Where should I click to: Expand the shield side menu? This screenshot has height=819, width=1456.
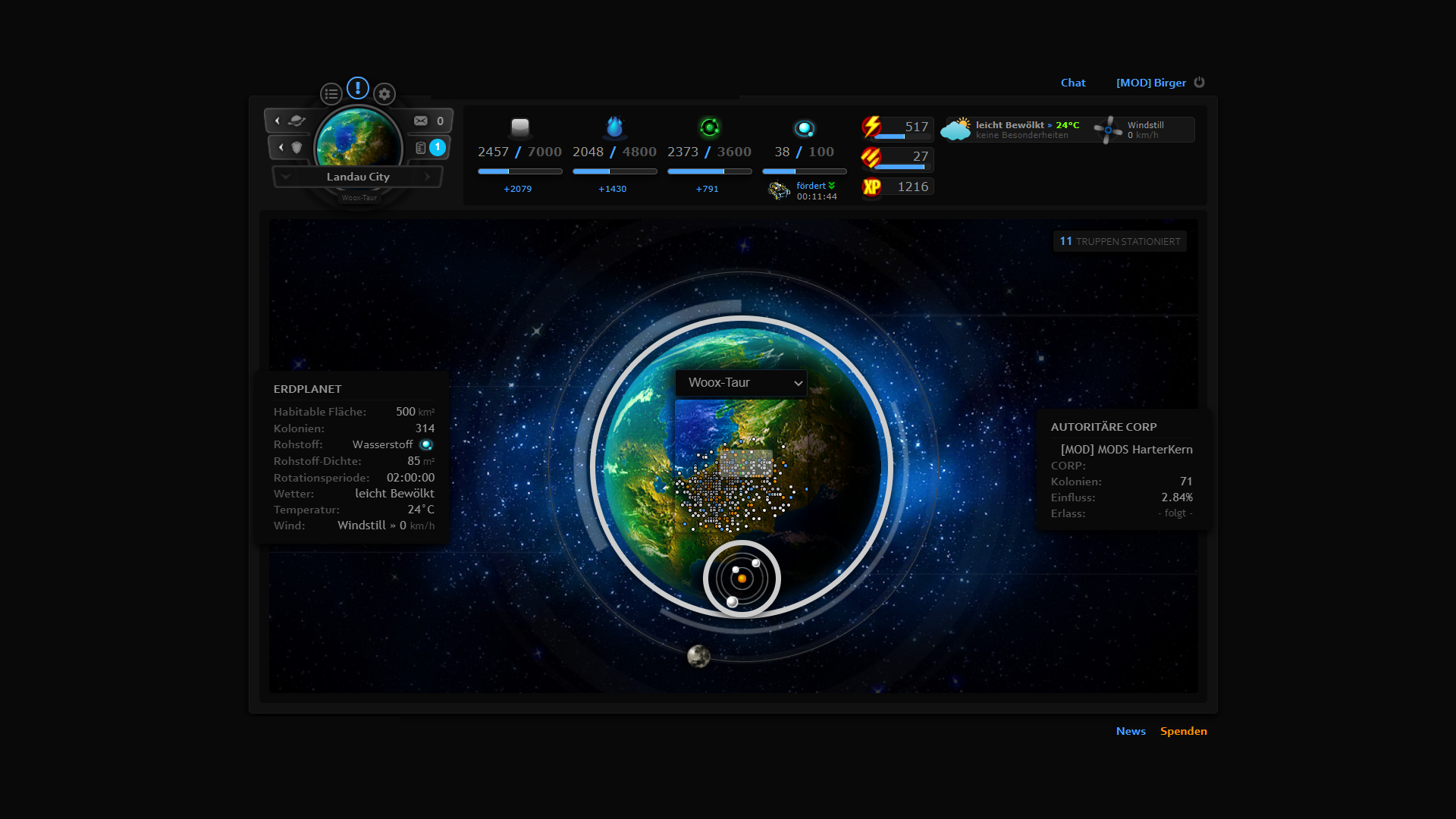click(x=290, y=148)
